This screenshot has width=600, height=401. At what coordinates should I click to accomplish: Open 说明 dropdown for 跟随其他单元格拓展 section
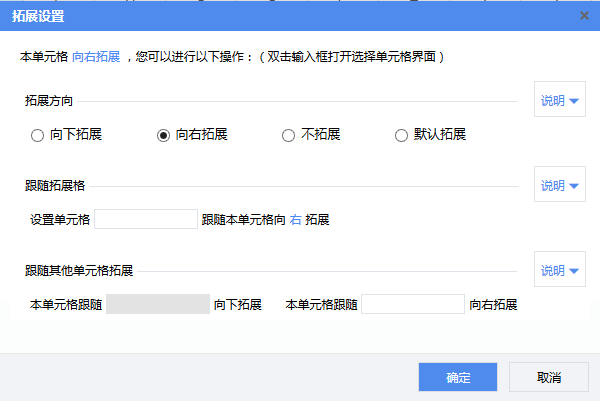point(560,271)
